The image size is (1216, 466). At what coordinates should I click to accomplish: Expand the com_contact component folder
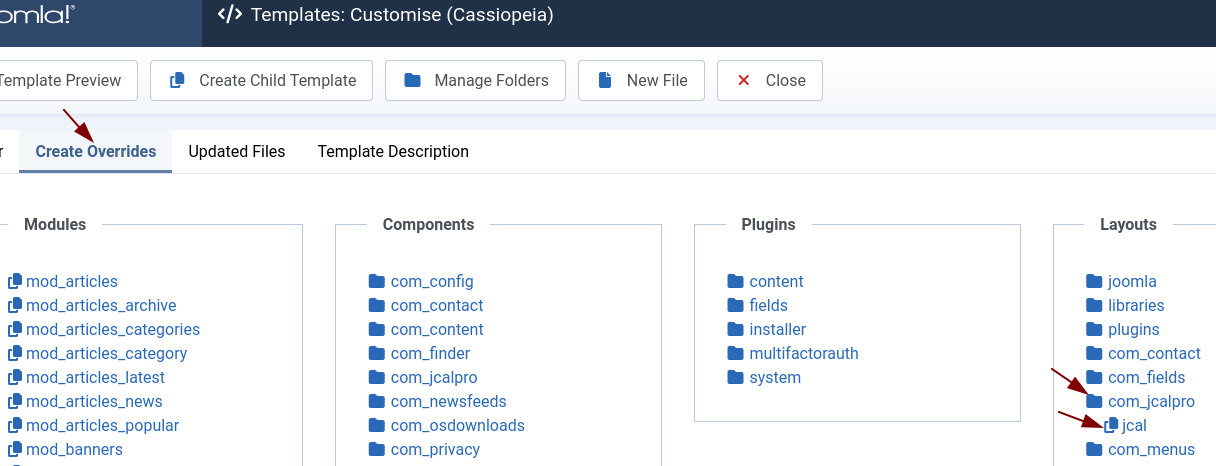coord(426,306)
